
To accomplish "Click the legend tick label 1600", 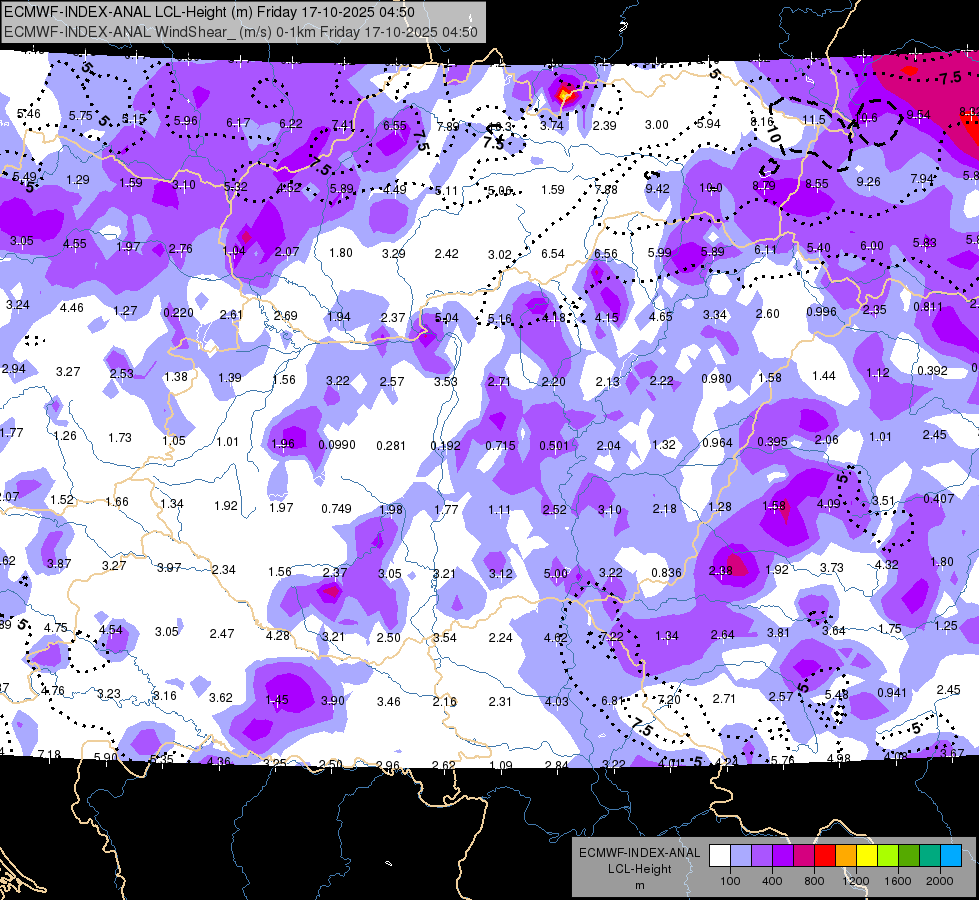I will tap(898, 881).
